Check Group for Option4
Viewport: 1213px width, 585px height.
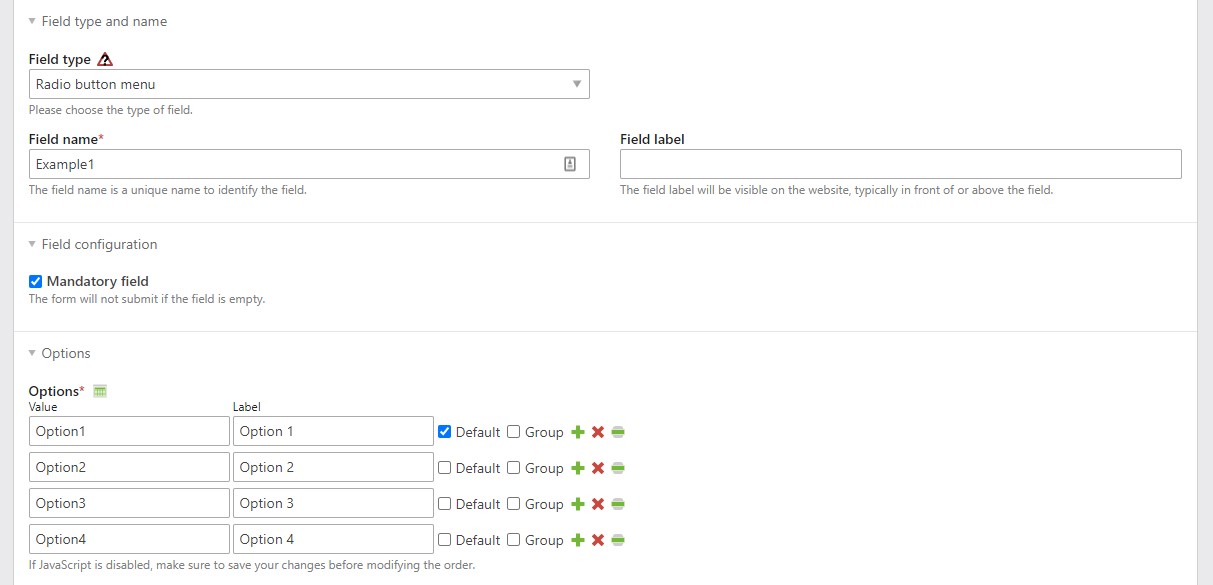(x=513, y=540)
